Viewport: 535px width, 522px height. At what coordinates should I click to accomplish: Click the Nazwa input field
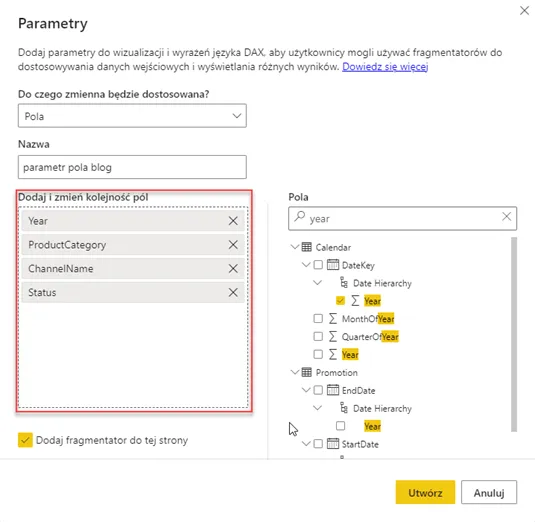132,167
